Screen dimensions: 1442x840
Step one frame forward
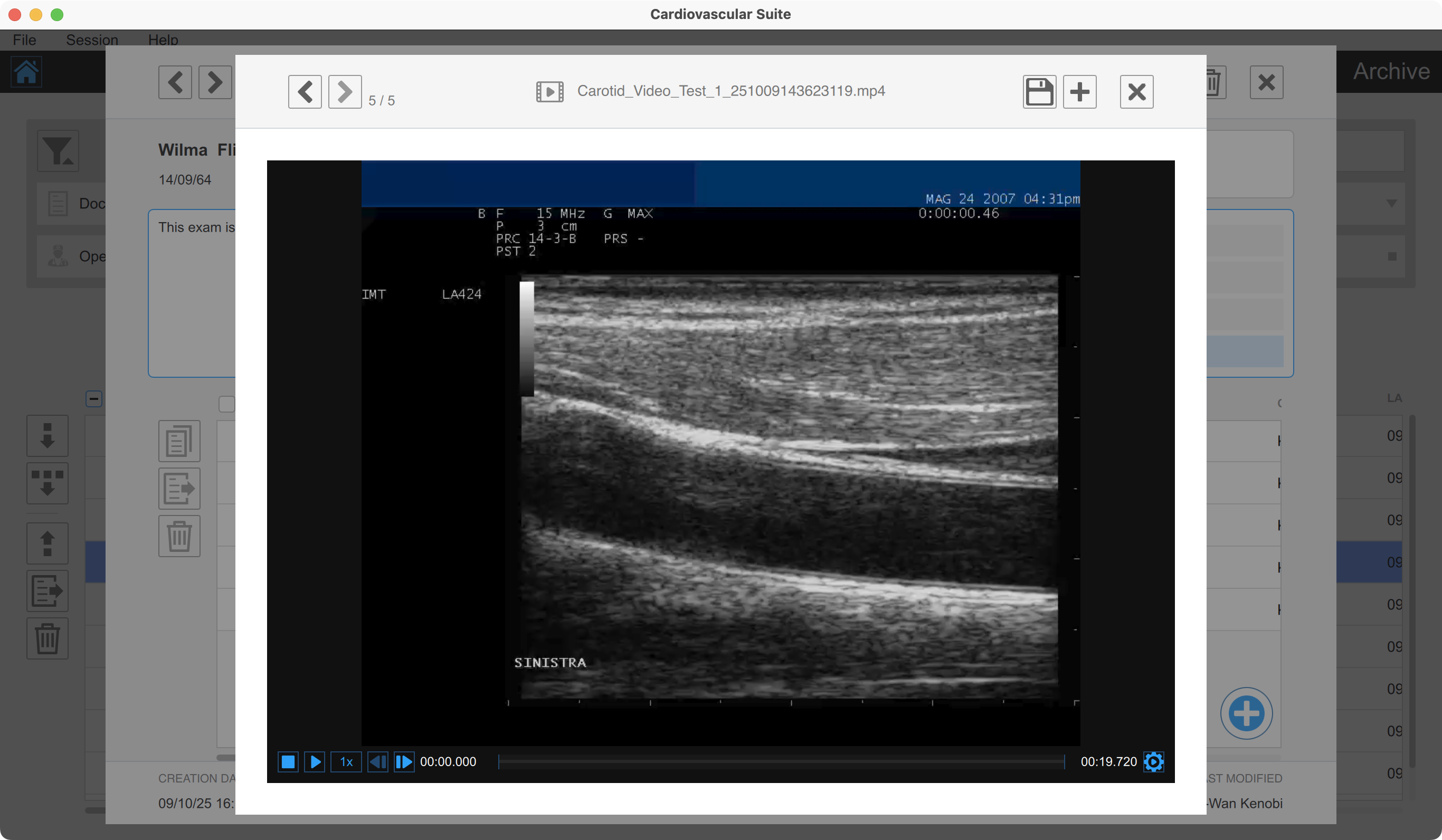[404, 761]
